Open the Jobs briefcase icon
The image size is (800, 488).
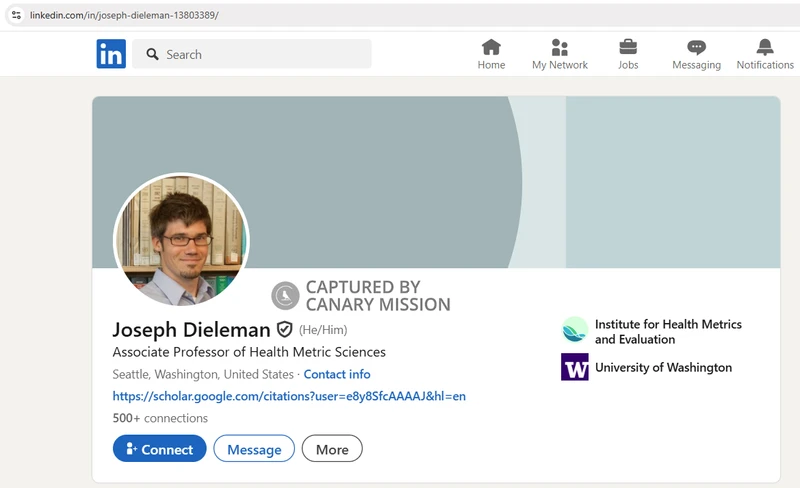point(628,47)
